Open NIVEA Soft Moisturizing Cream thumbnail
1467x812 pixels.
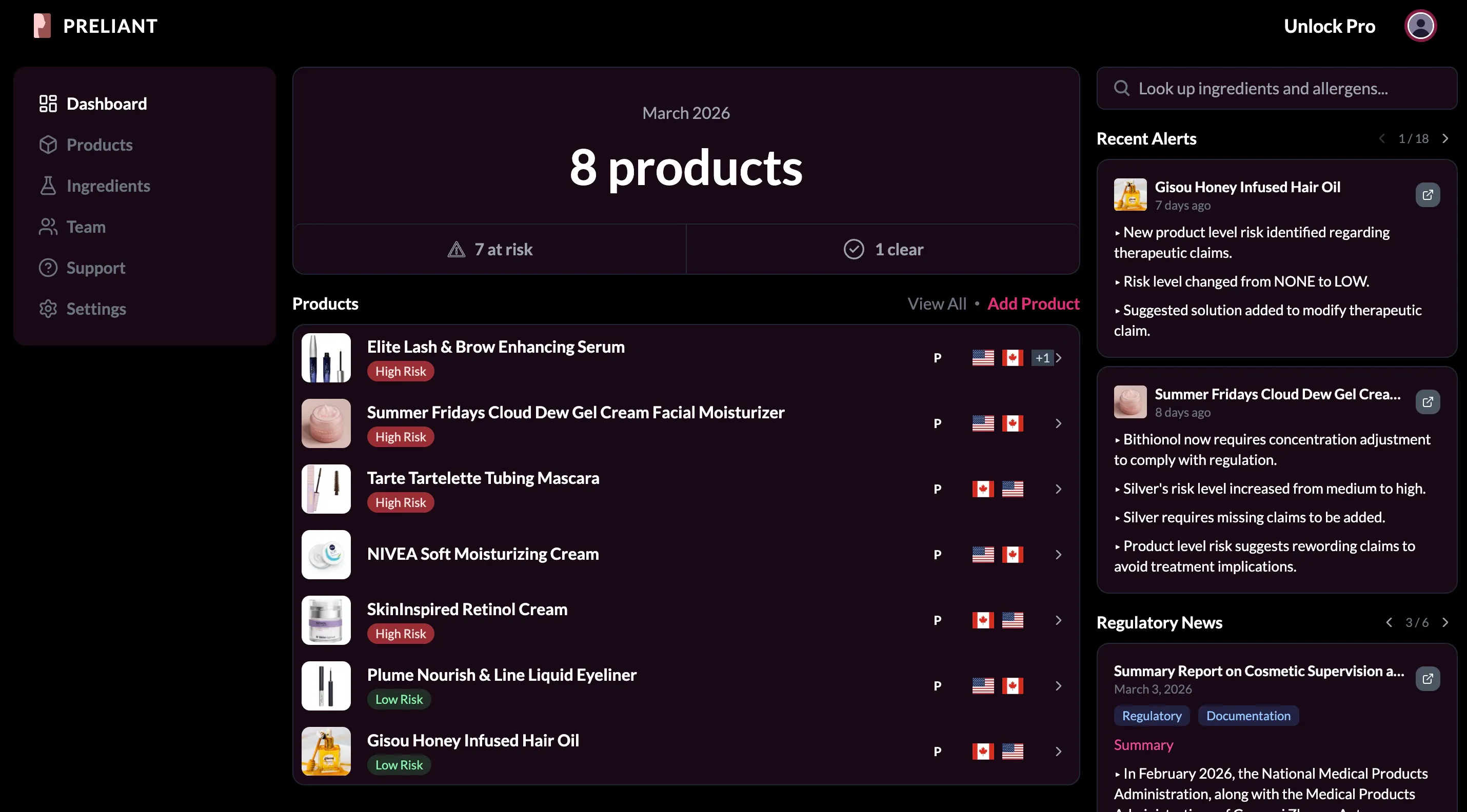[326, 555]
